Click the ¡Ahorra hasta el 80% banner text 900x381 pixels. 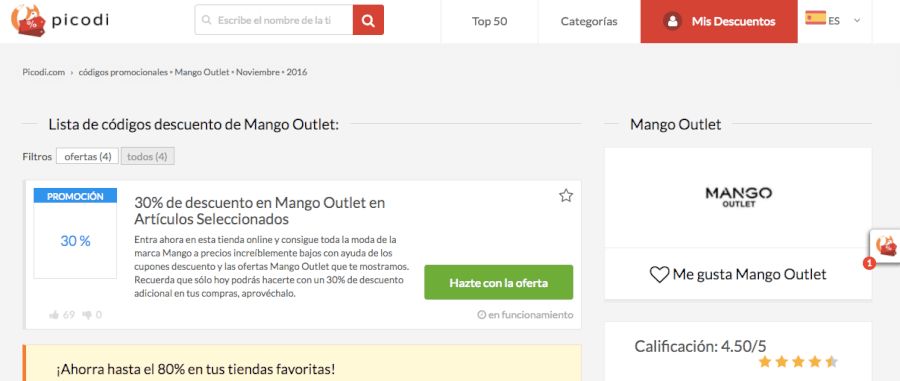196,369
